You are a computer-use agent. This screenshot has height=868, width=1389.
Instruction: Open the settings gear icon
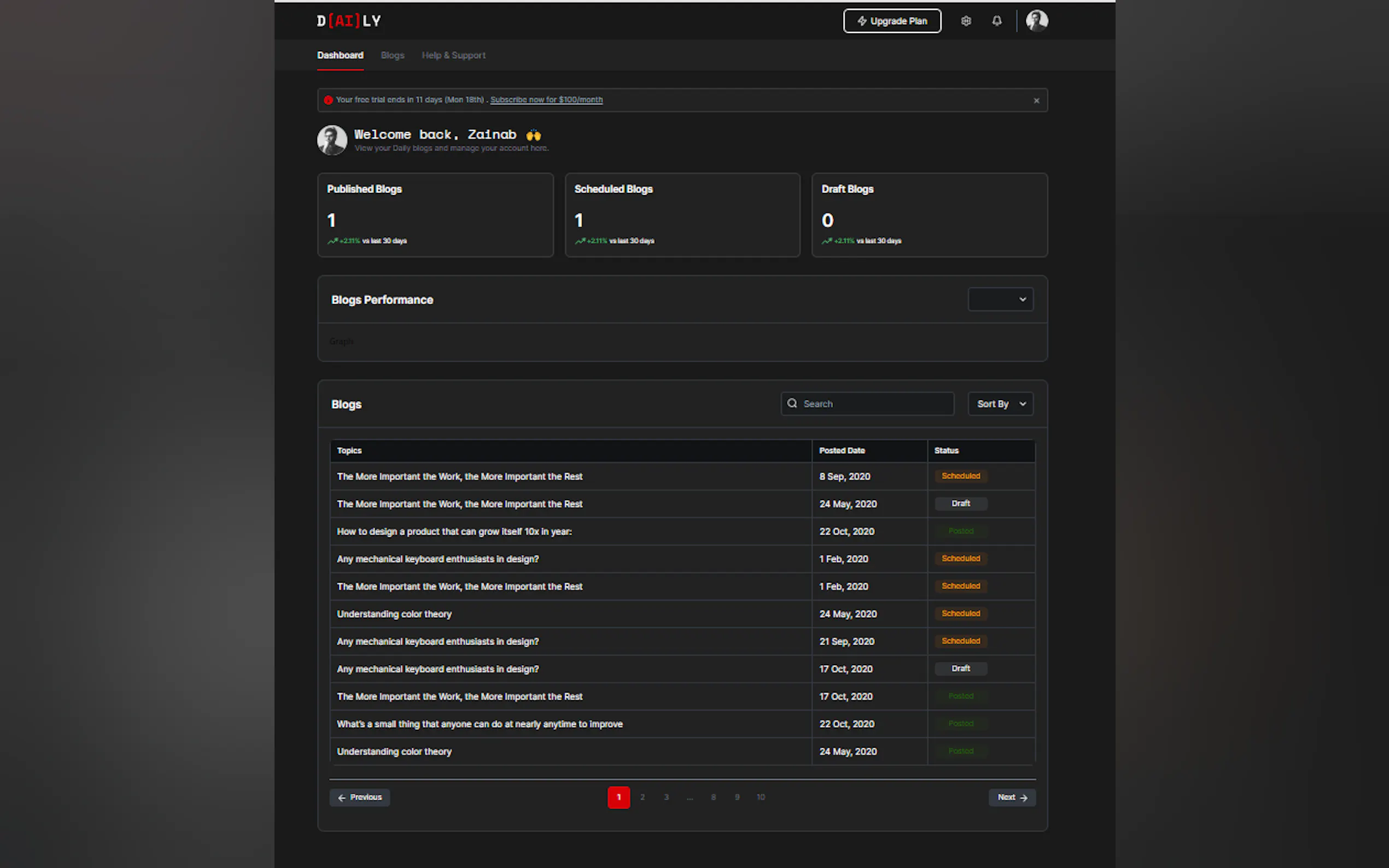966,21
